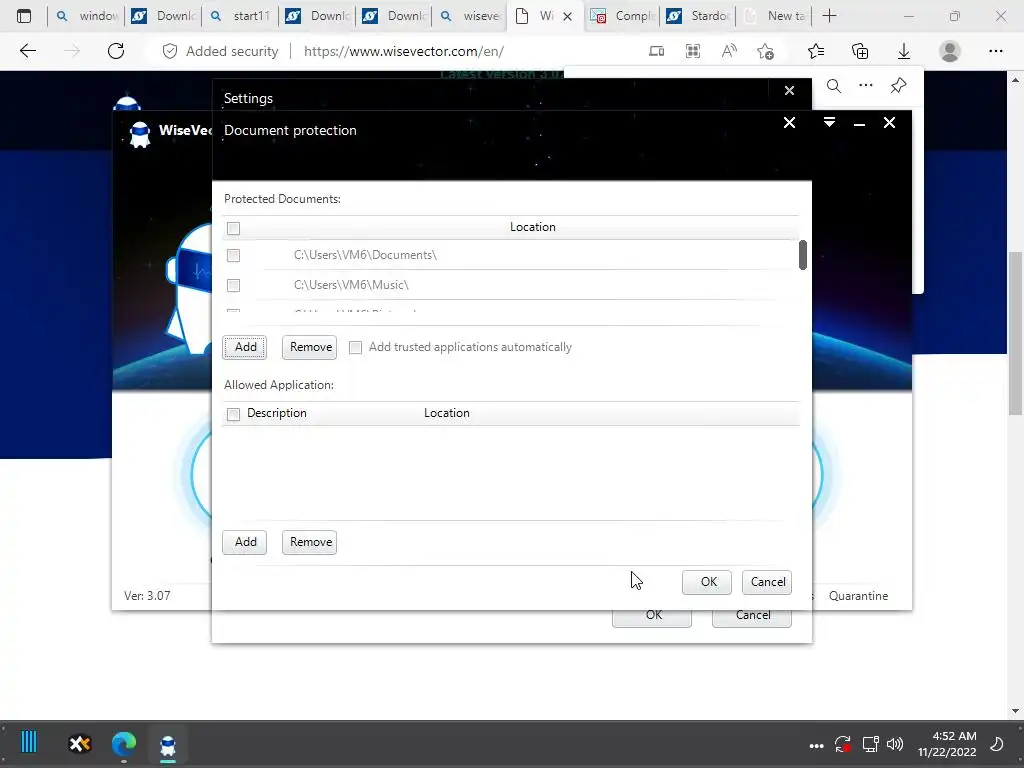Viewport: 1024px width, 768px height.
Task: Click the Description column header
Action: tap(277, 413)
